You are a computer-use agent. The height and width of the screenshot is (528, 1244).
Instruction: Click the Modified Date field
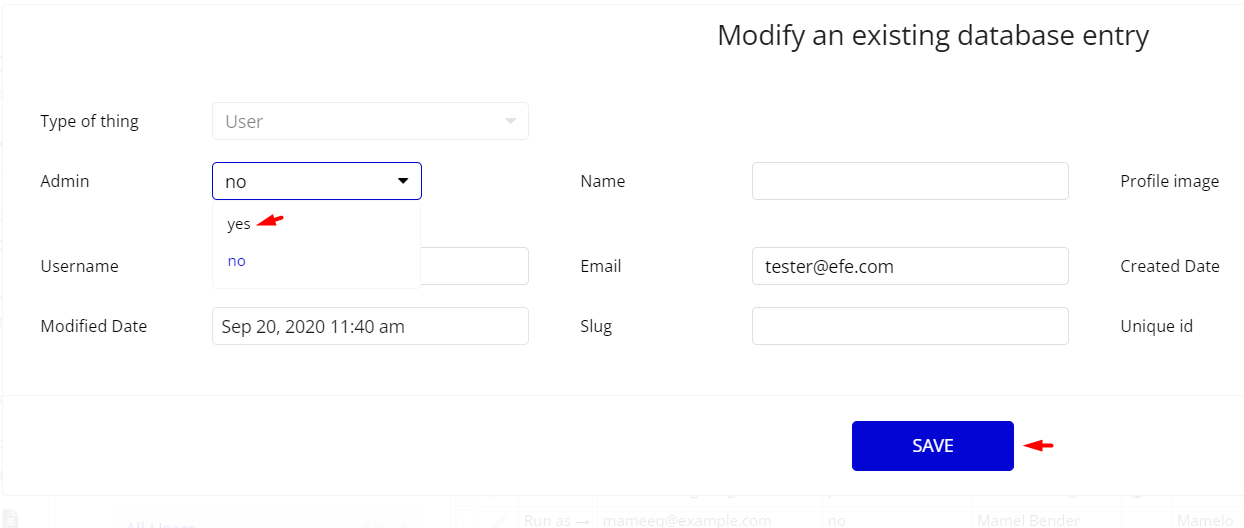(x=370, y=326)
